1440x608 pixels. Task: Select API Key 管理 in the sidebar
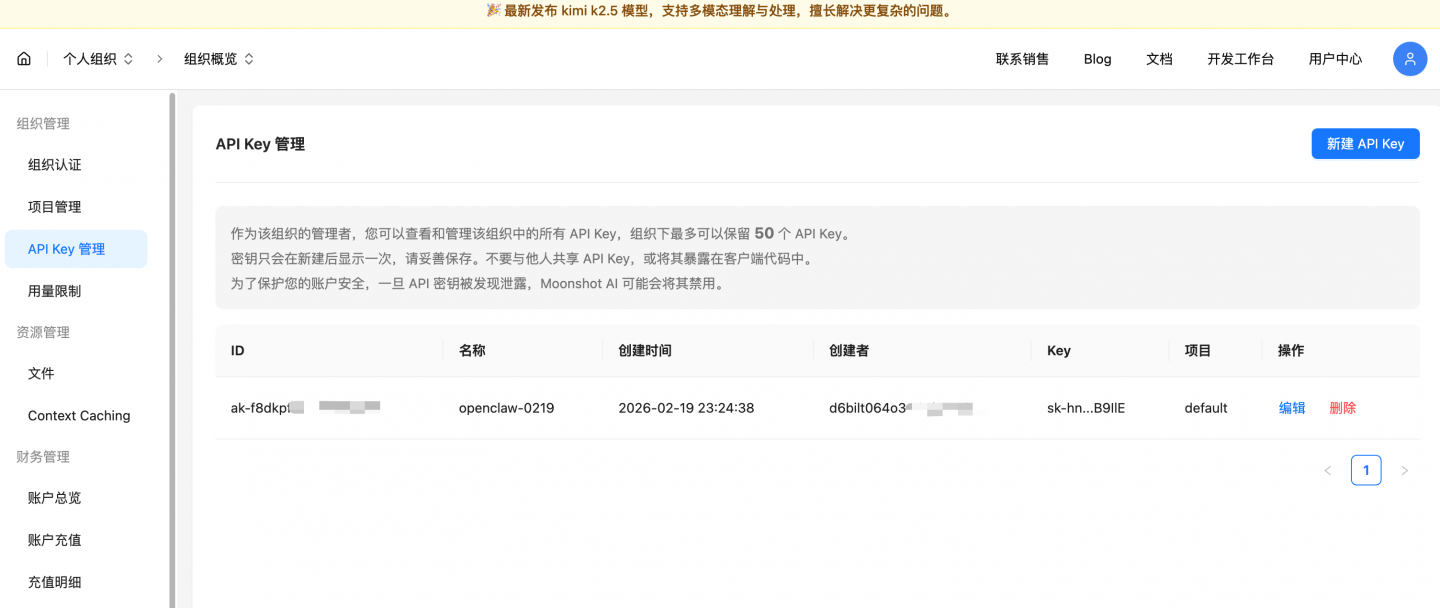click(x=76, y=248)
